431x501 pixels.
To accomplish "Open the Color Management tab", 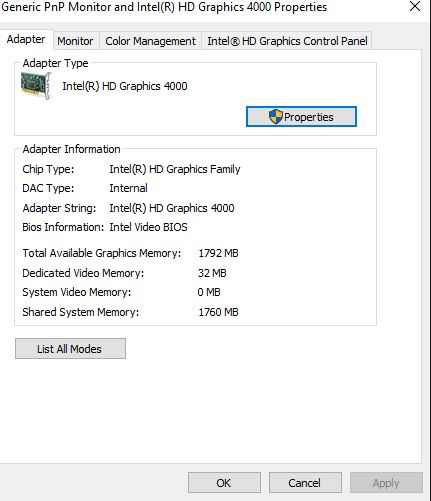I will click(150, 41).
